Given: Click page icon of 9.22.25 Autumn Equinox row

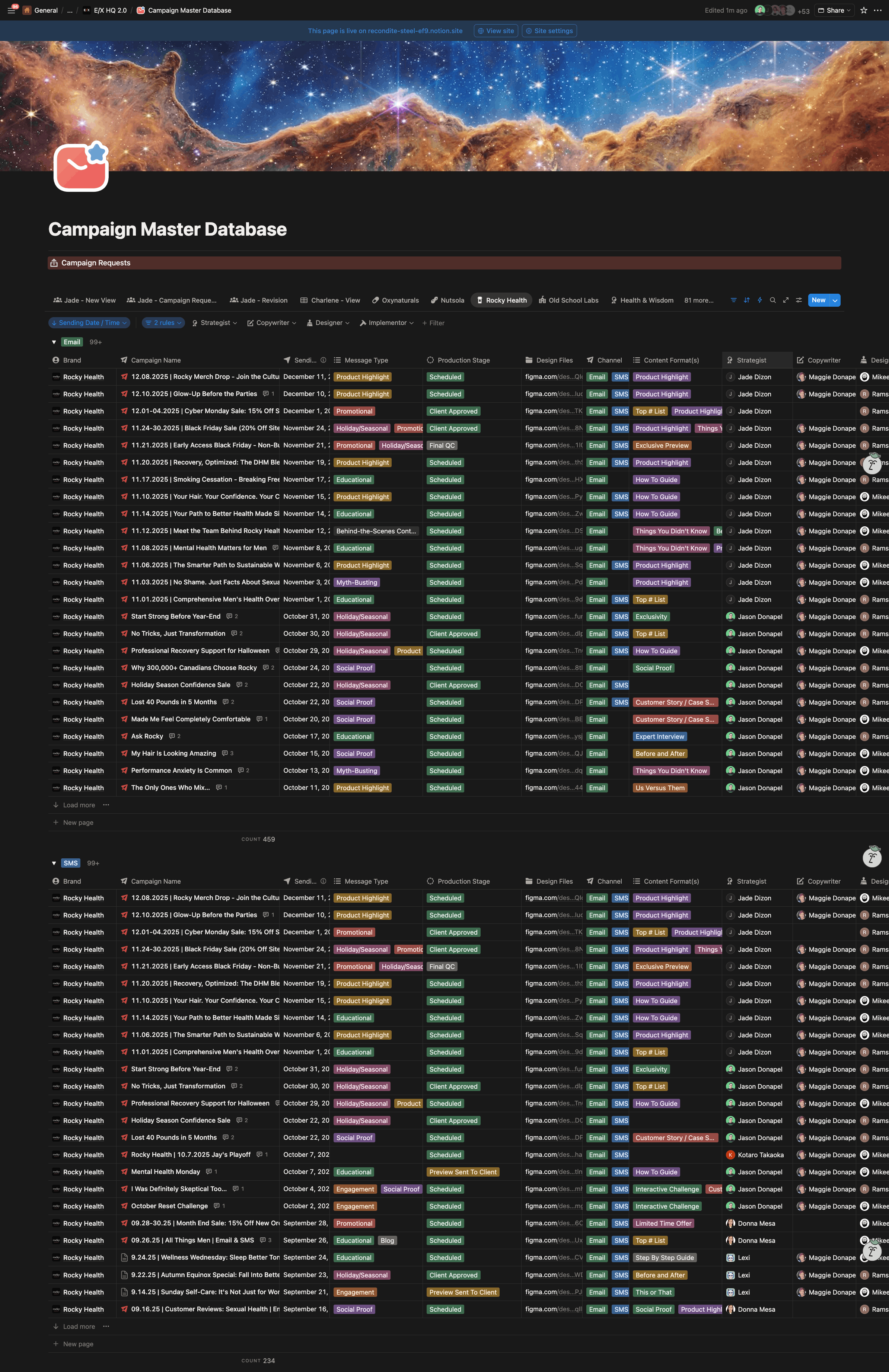Looking at the screenshot, I should pyautogui.click(x=124, y=1275).
